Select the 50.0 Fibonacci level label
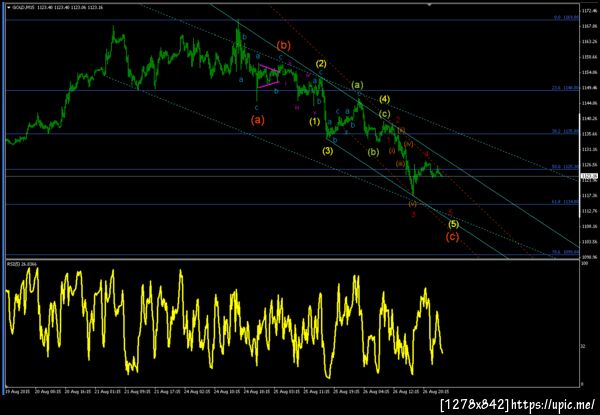600x415 pixels. point(565,167)
